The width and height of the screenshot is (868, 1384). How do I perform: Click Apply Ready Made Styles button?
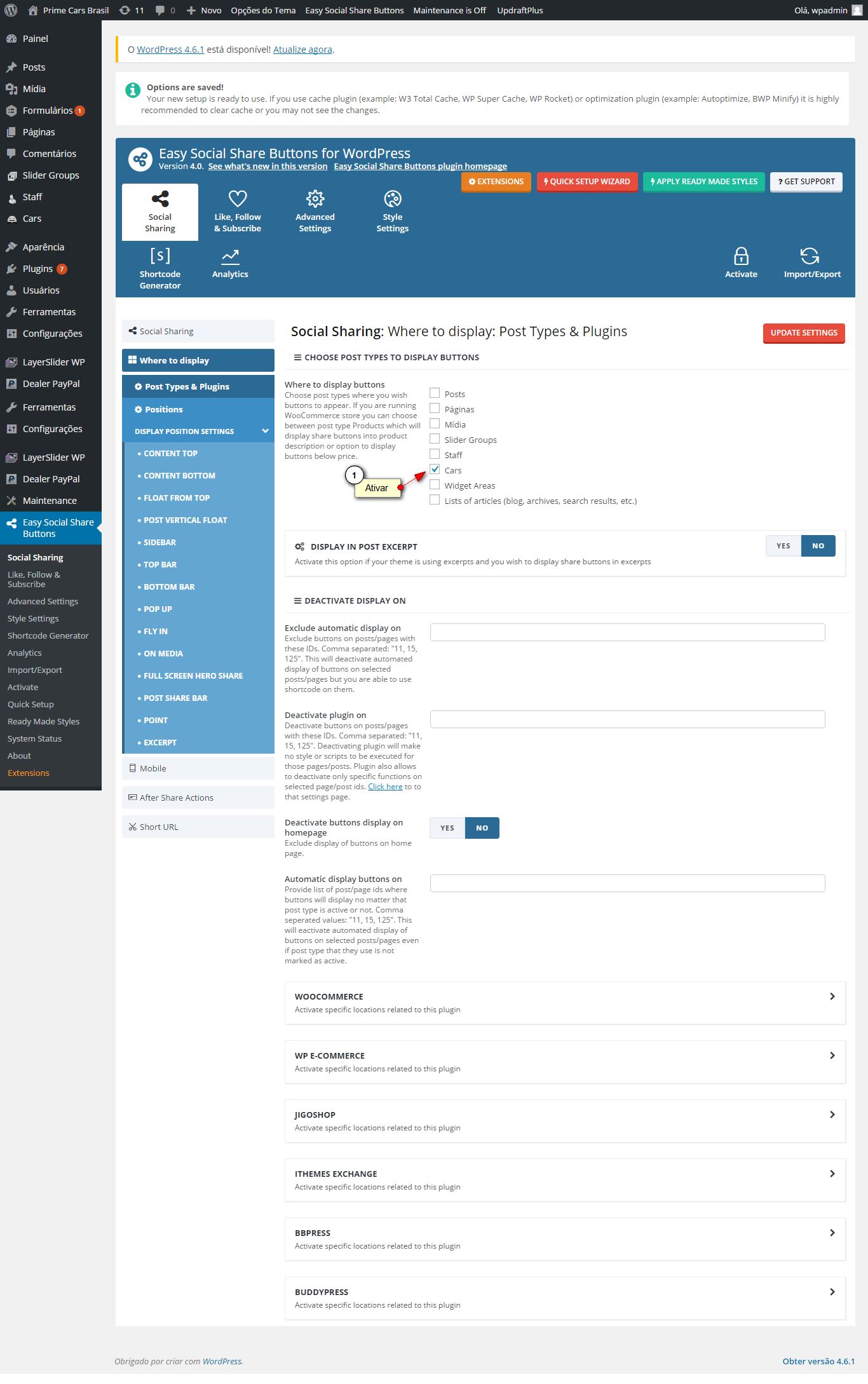pyautogui.click(x=704, y=182)
